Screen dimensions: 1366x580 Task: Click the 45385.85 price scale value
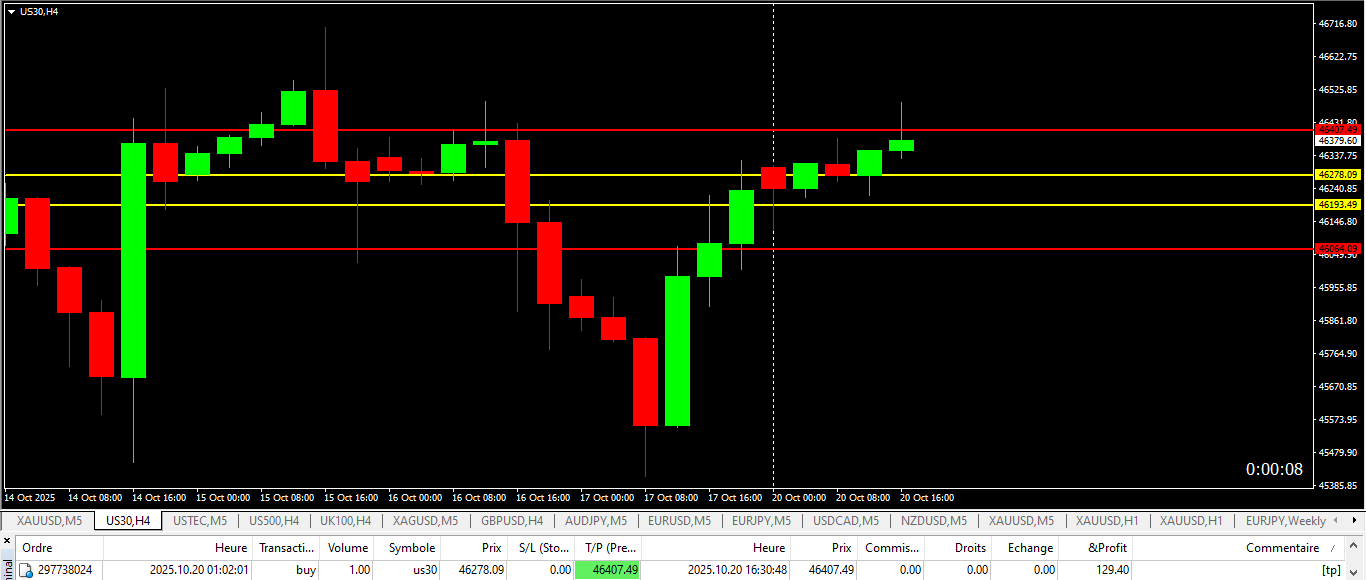[1338, 485]
